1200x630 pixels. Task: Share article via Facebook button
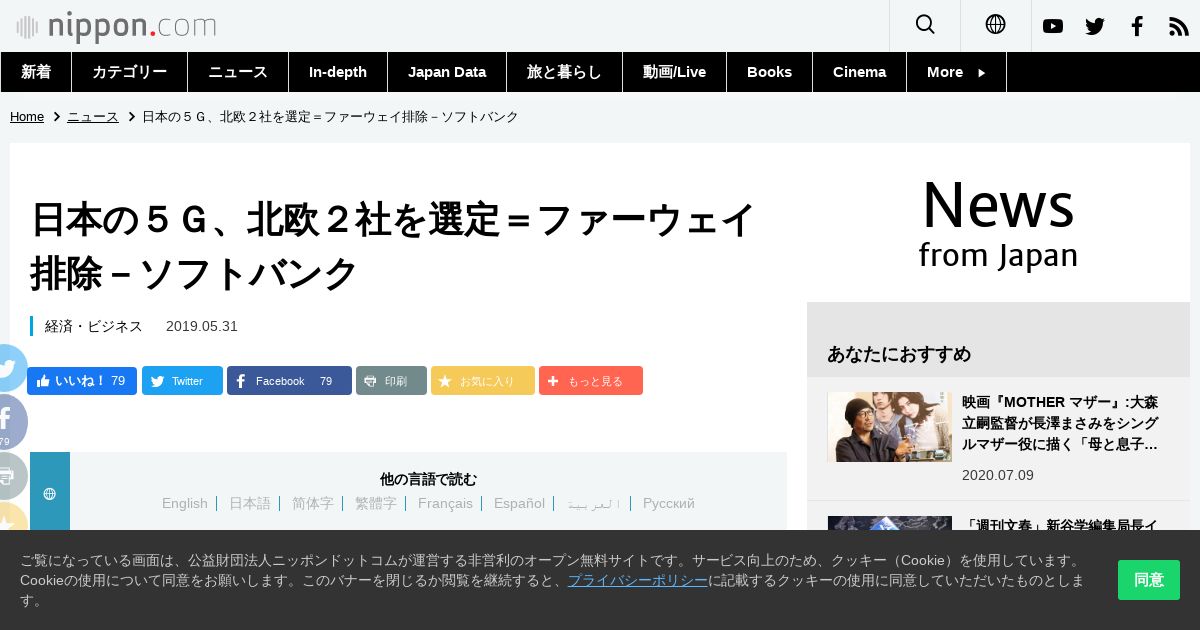(x=289, y=381)
